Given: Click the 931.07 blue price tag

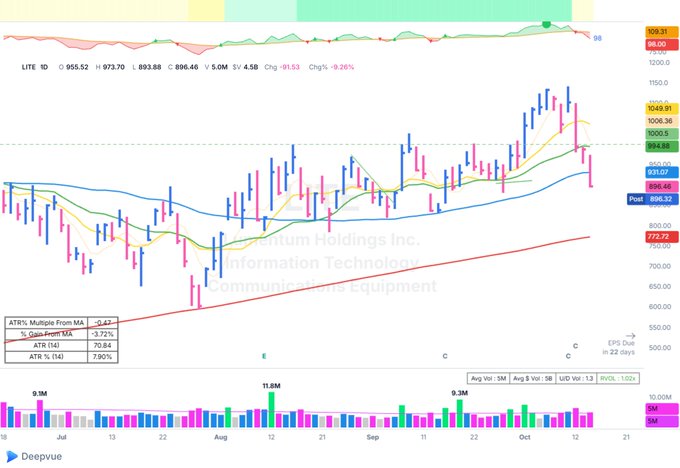Looking at the screenshot, I should pyautogui.click(x=662, y=172).
